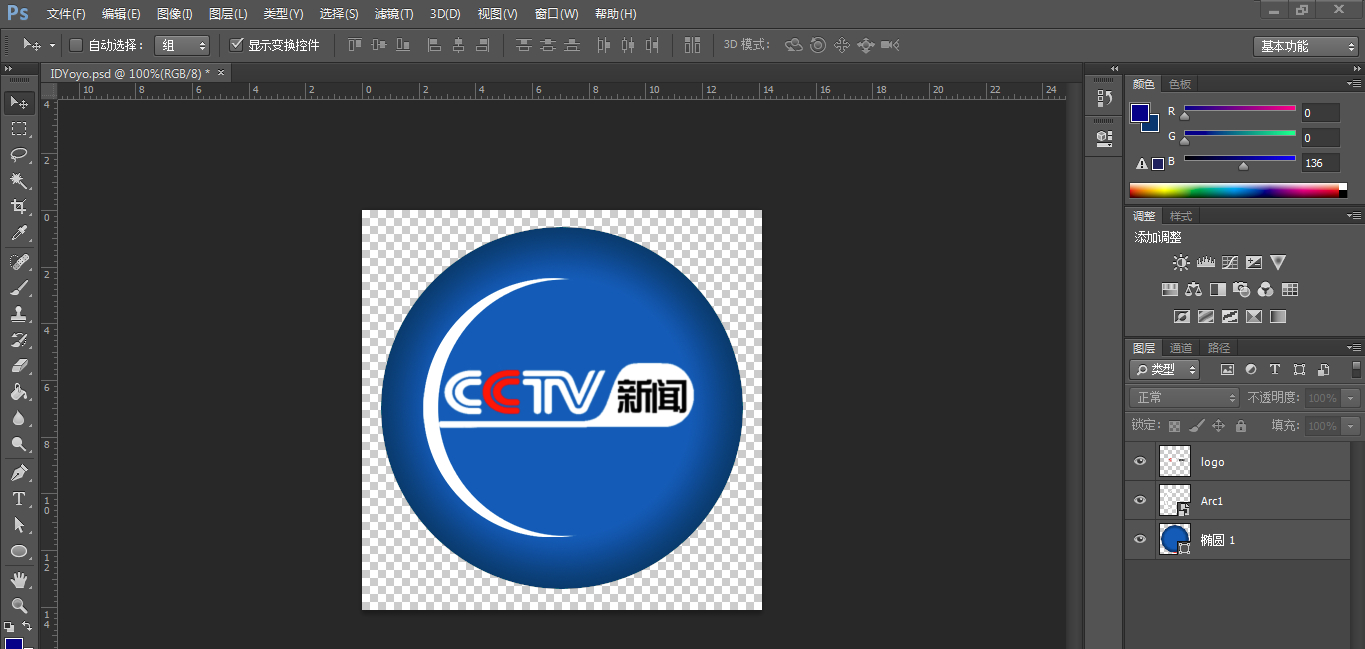Open 填充 fill dropdown arrow
This screenshot has width=1365, height=649.
[x=1352, y=426]
